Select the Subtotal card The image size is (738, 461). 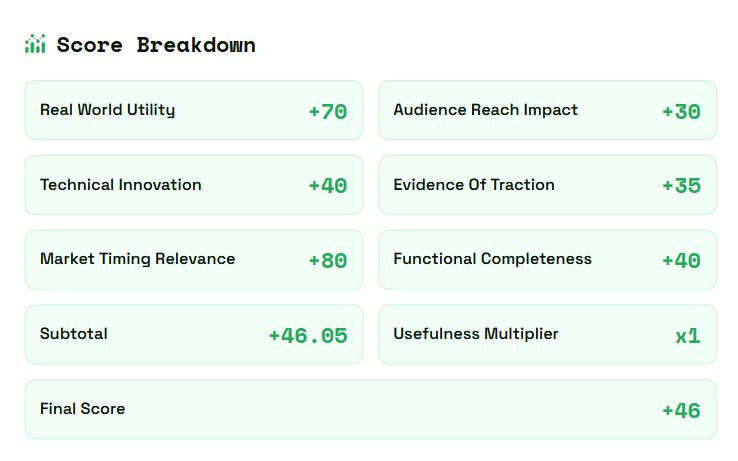point(194,334)
